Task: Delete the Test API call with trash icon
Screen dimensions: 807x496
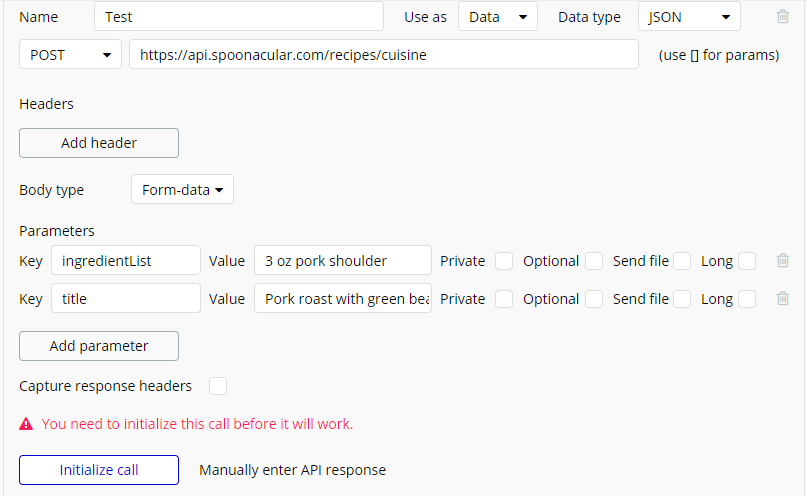Action: [x=783, y=16]
